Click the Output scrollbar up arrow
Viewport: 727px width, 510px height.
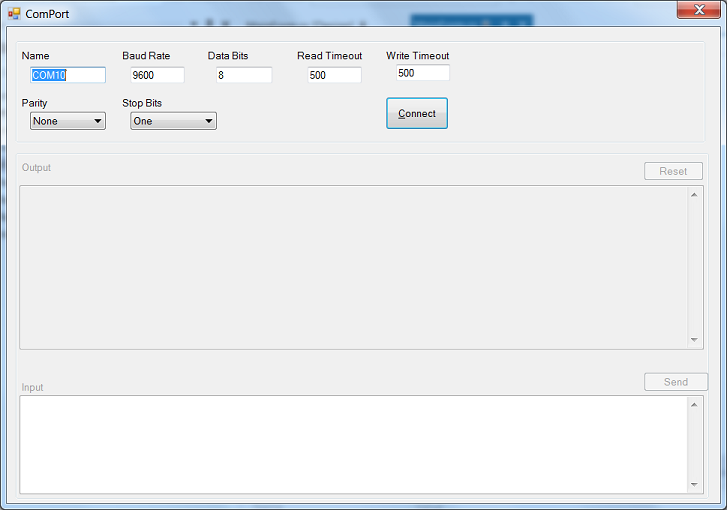point(694,195)
